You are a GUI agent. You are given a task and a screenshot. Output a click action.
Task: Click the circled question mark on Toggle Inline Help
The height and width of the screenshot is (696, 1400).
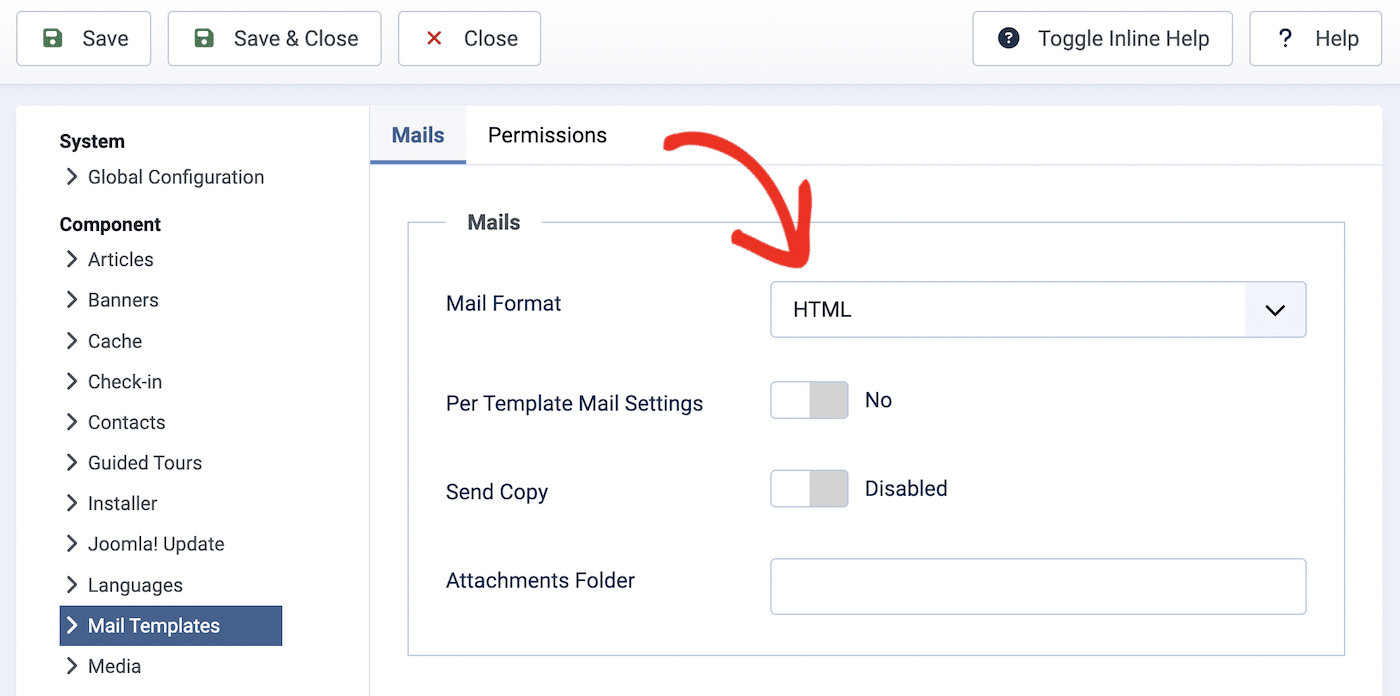pos(1008,38)
